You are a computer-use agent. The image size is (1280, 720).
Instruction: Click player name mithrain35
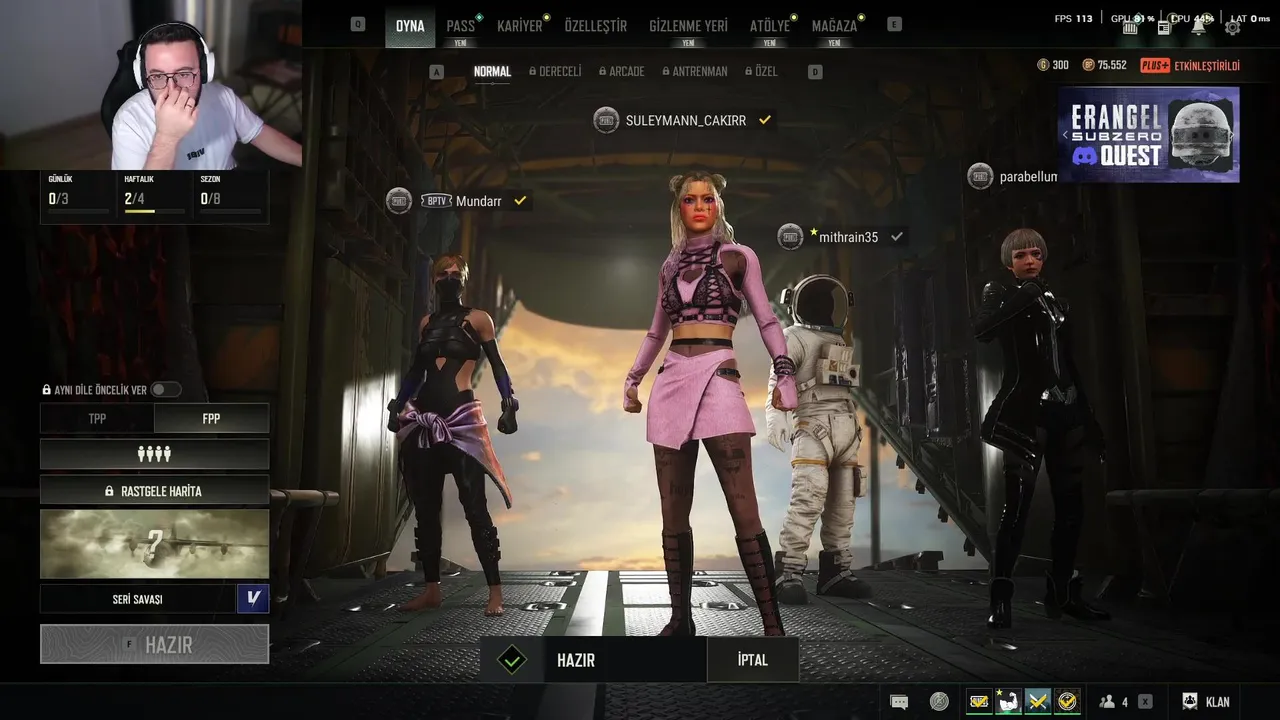(848, 237)
